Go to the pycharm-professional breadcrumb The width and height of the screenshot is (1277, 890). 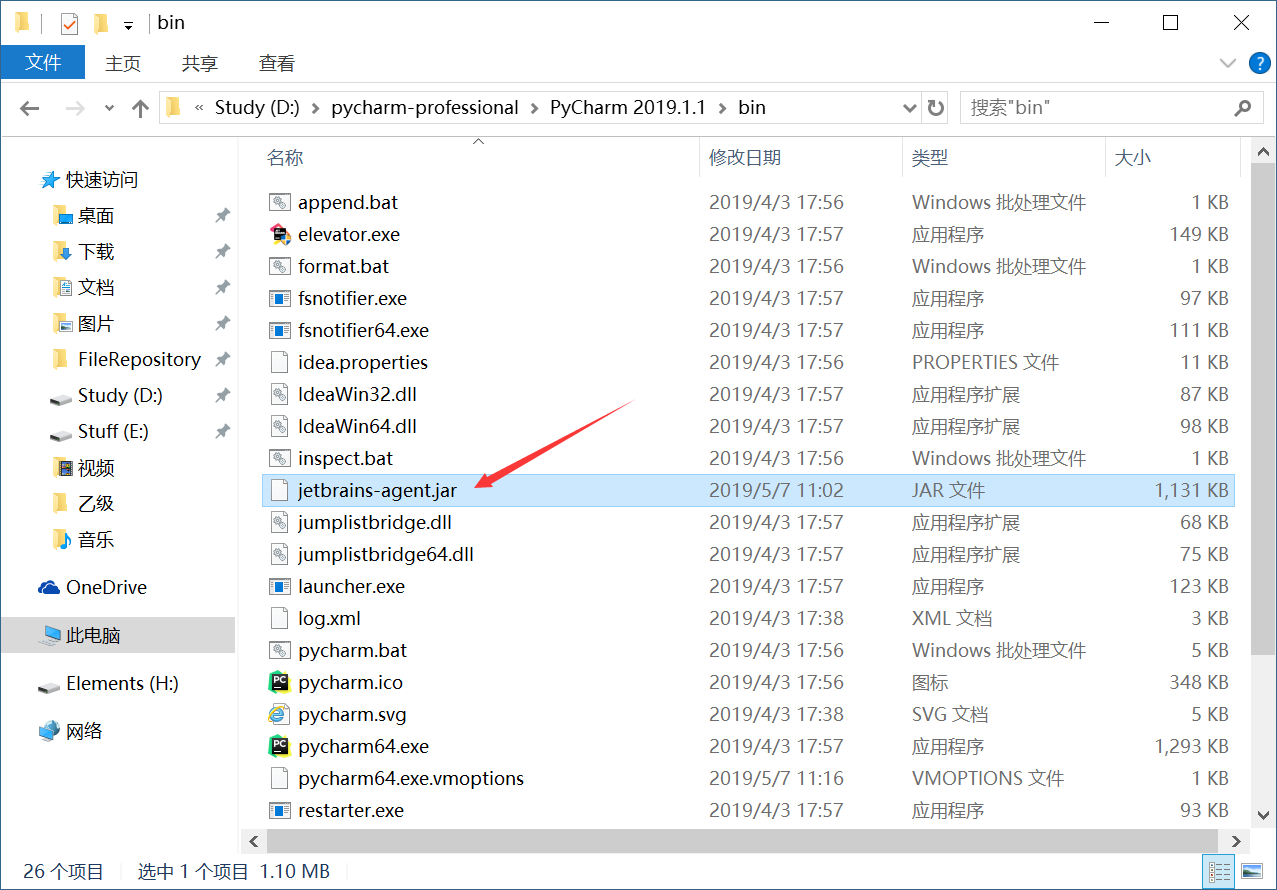point(425,108)
